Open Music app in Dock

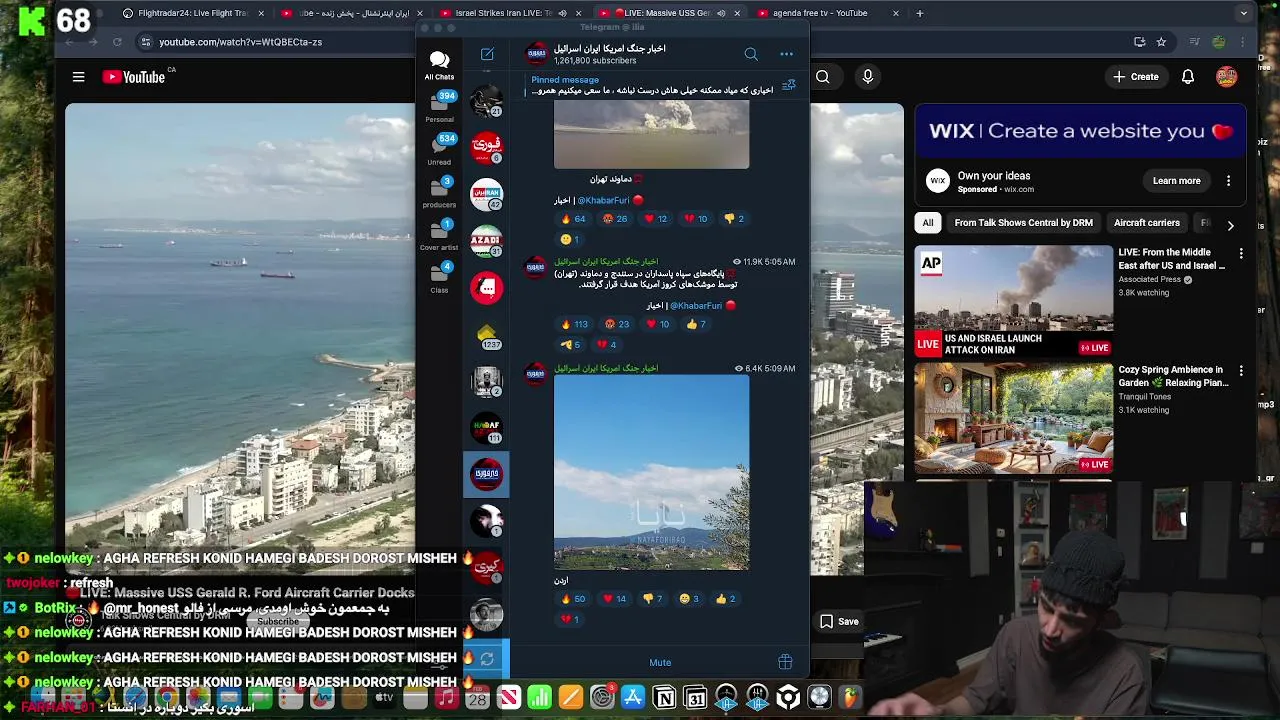(x=446, y=698)
